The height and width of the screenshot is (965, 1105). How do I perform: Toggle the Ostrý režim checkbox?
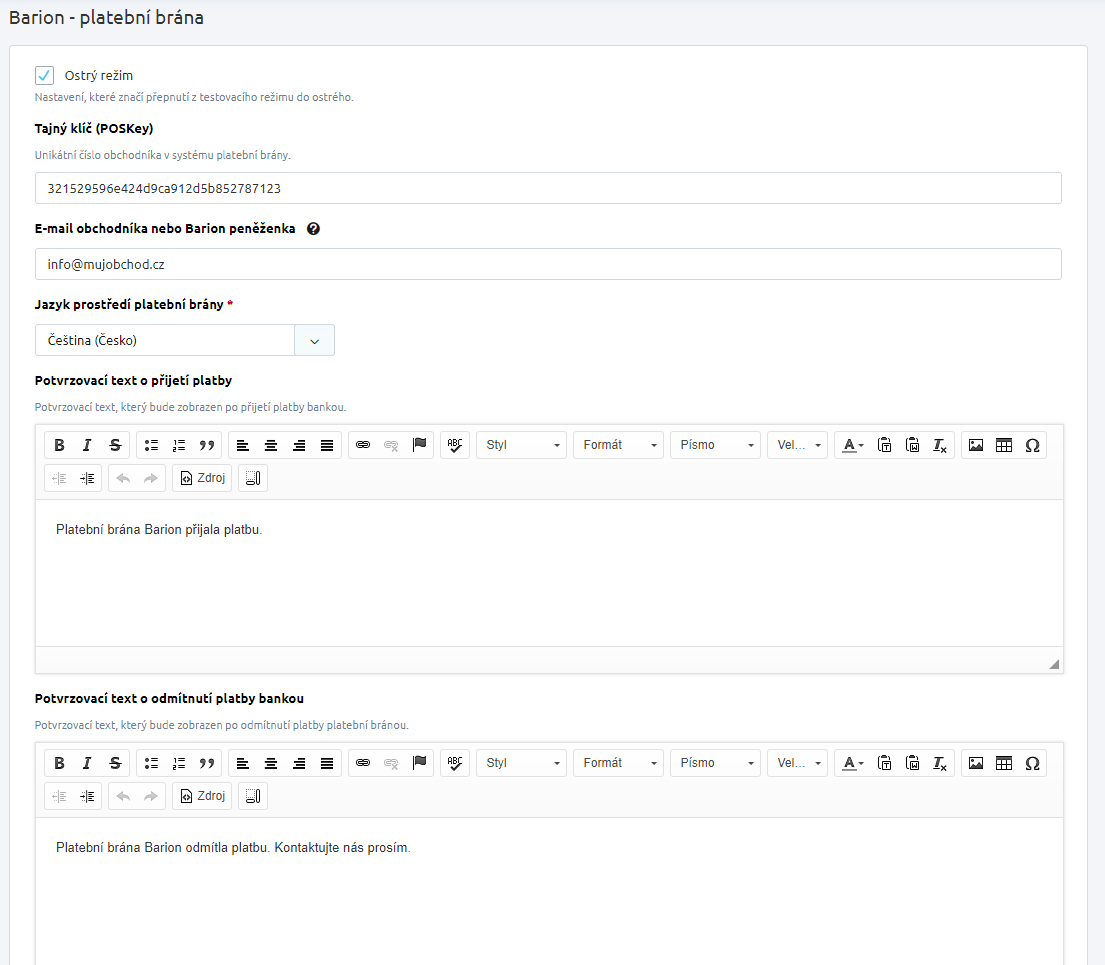click(x=44, y=75)
